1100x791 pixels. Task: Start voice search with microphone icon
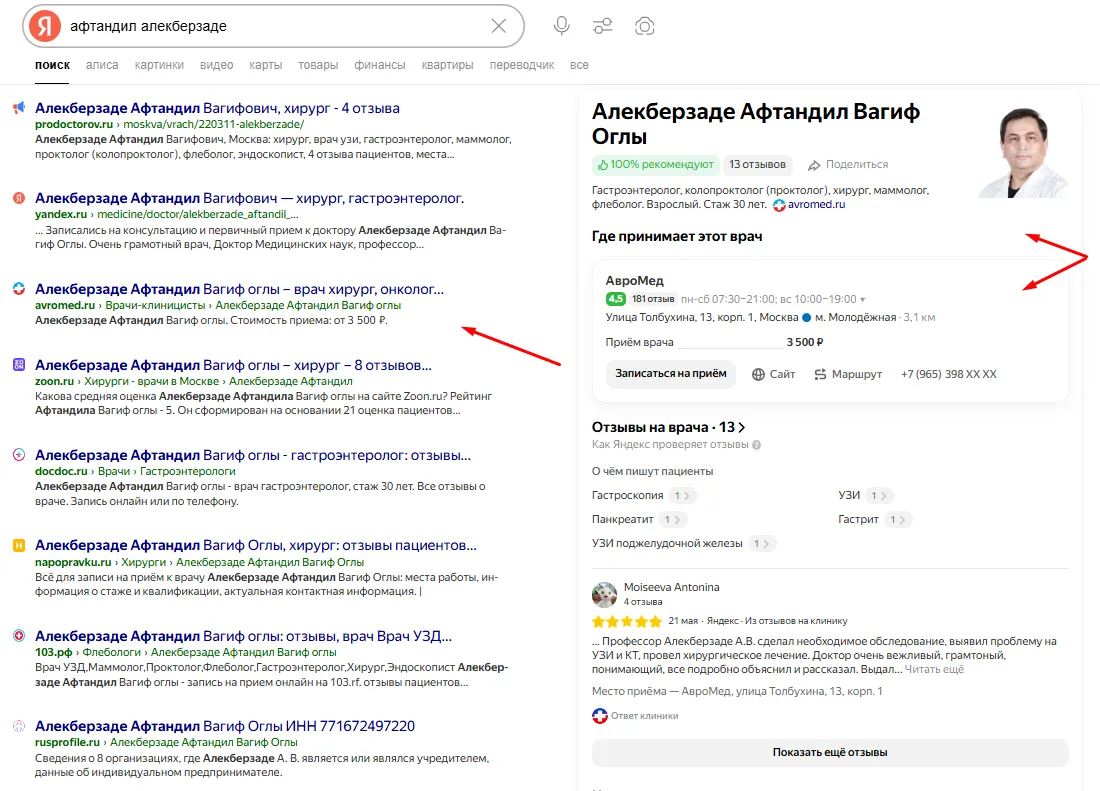pos(561,26)
